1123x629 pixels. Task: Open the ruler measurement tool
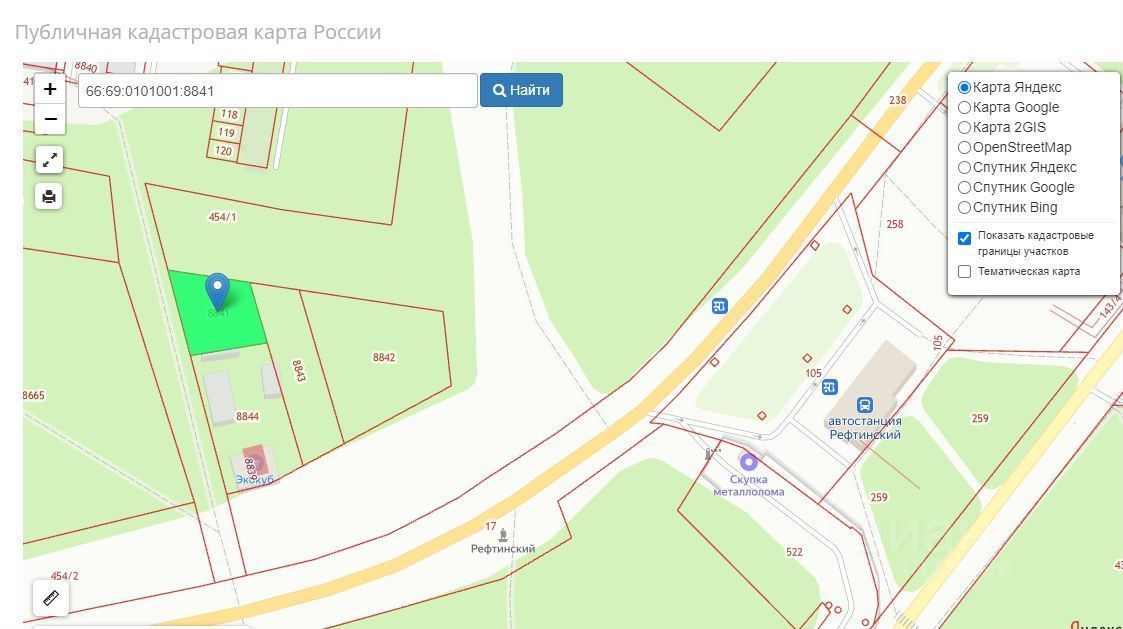coord(51,597)
